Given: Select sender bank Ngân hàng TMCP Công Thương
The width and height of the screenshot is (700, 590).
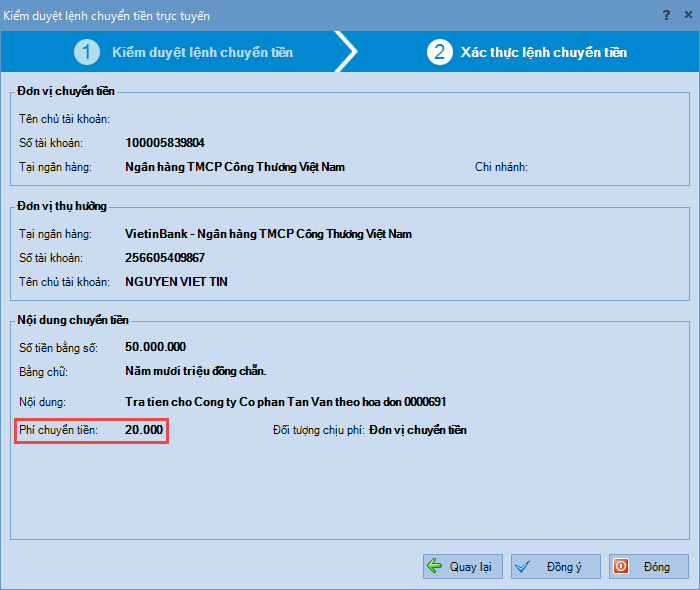Looking at the screenshot, I should pos(235,167).
